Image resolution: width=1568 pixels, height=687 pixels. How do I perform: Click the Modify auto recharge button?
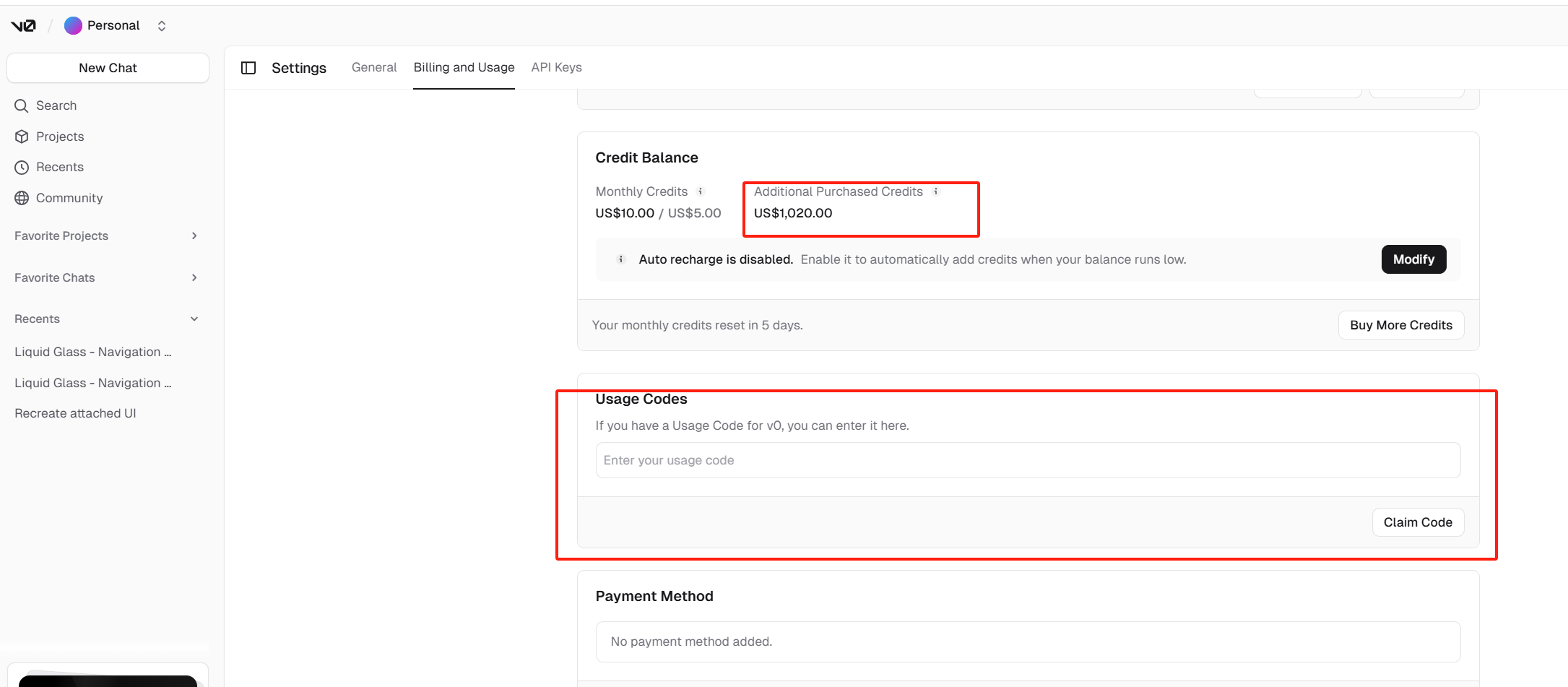[x=1413, y=259]
